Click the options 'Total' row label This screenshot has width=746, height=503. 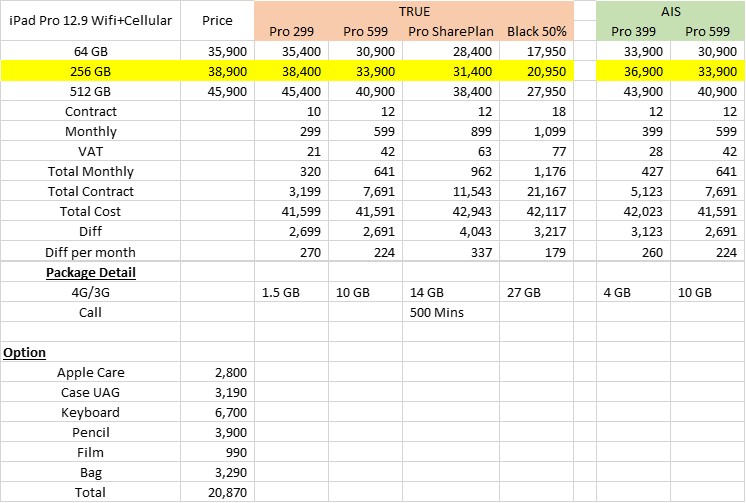(x=90, y=492)
